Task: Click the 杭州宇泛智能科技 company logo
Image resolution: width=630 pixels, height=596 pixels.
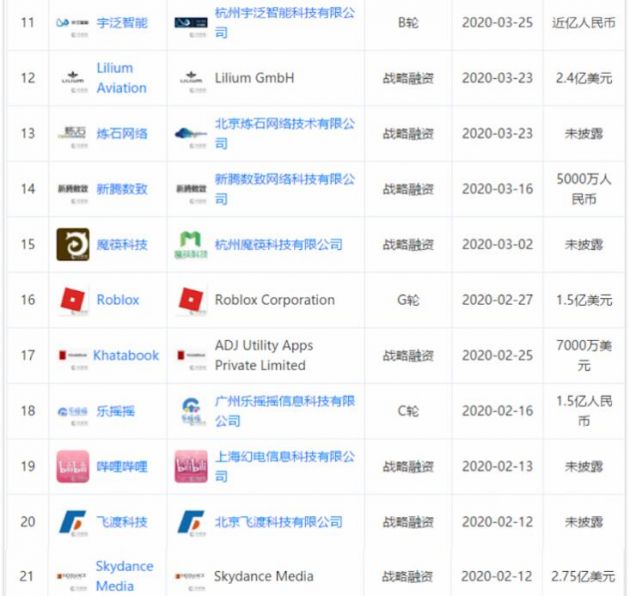Action: (191, 25)
